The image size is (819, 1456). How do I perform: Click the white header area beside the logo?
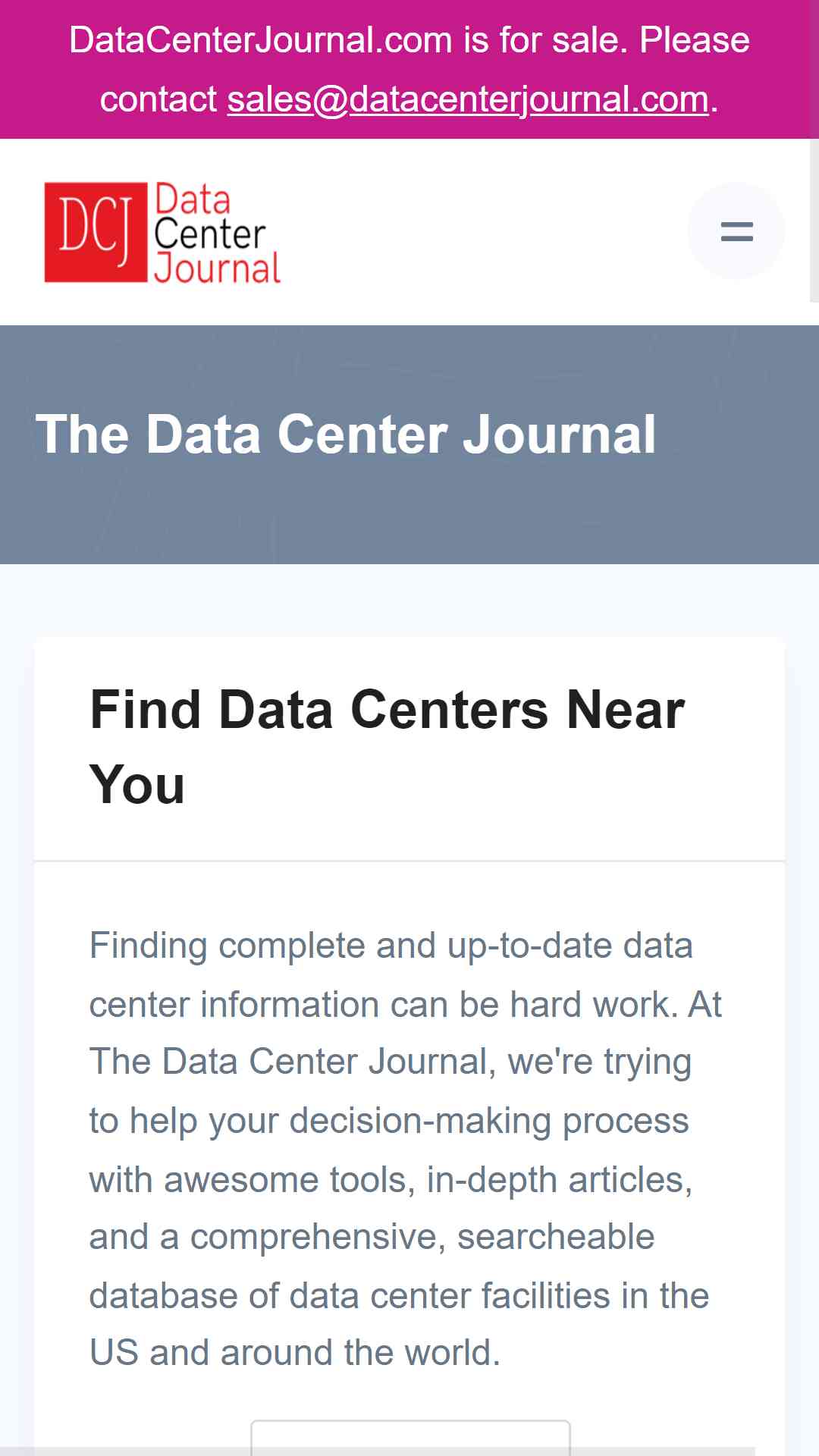tap(485, 232)
